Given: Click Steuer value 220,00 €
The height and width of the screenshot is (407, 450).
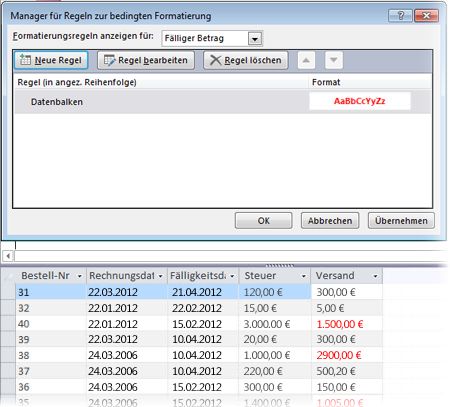Looking at the screenshot, I should [263, 371].
